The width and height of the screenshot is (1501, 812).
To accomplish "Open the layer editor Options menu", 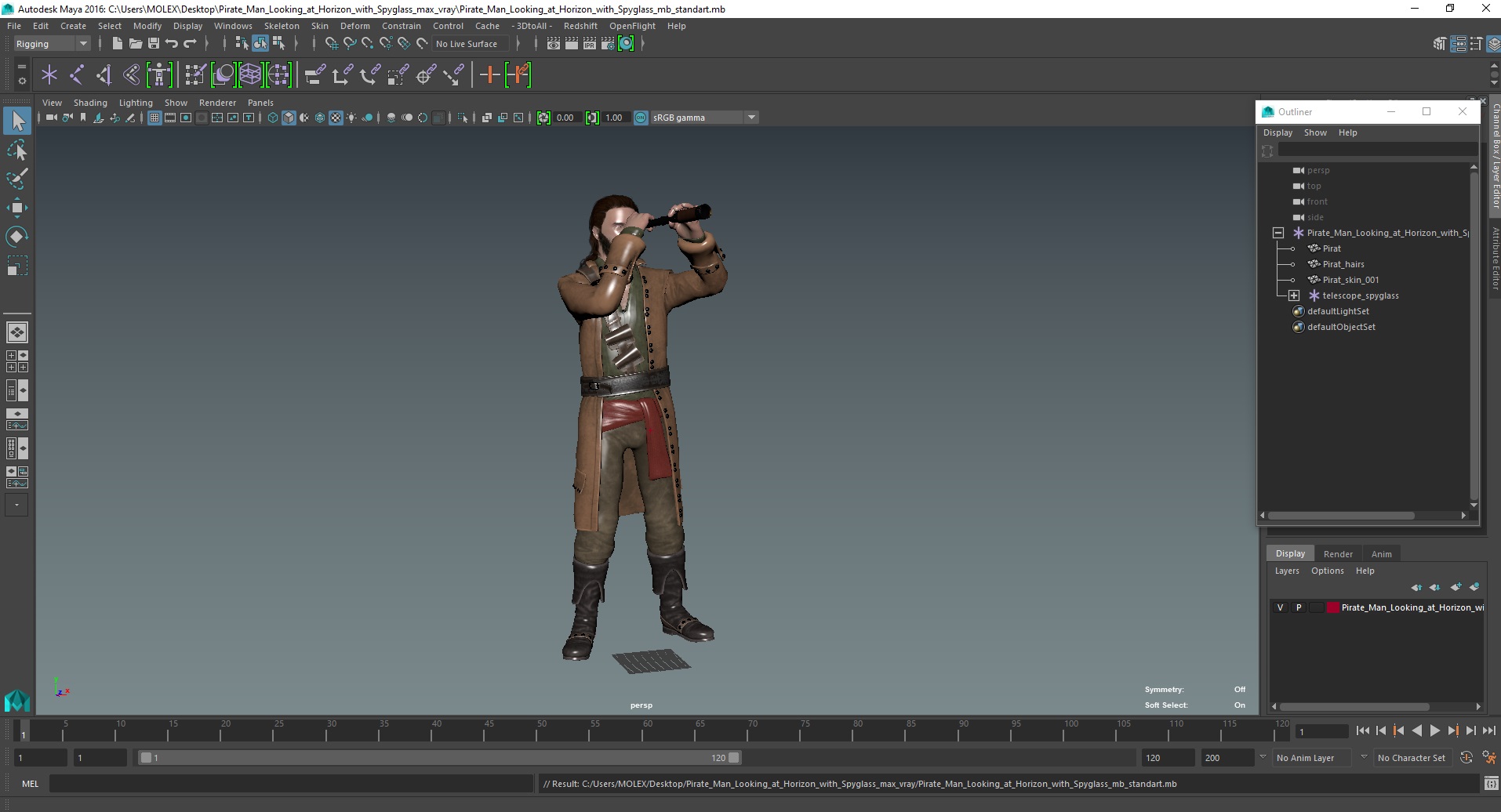I will 1327,571.
